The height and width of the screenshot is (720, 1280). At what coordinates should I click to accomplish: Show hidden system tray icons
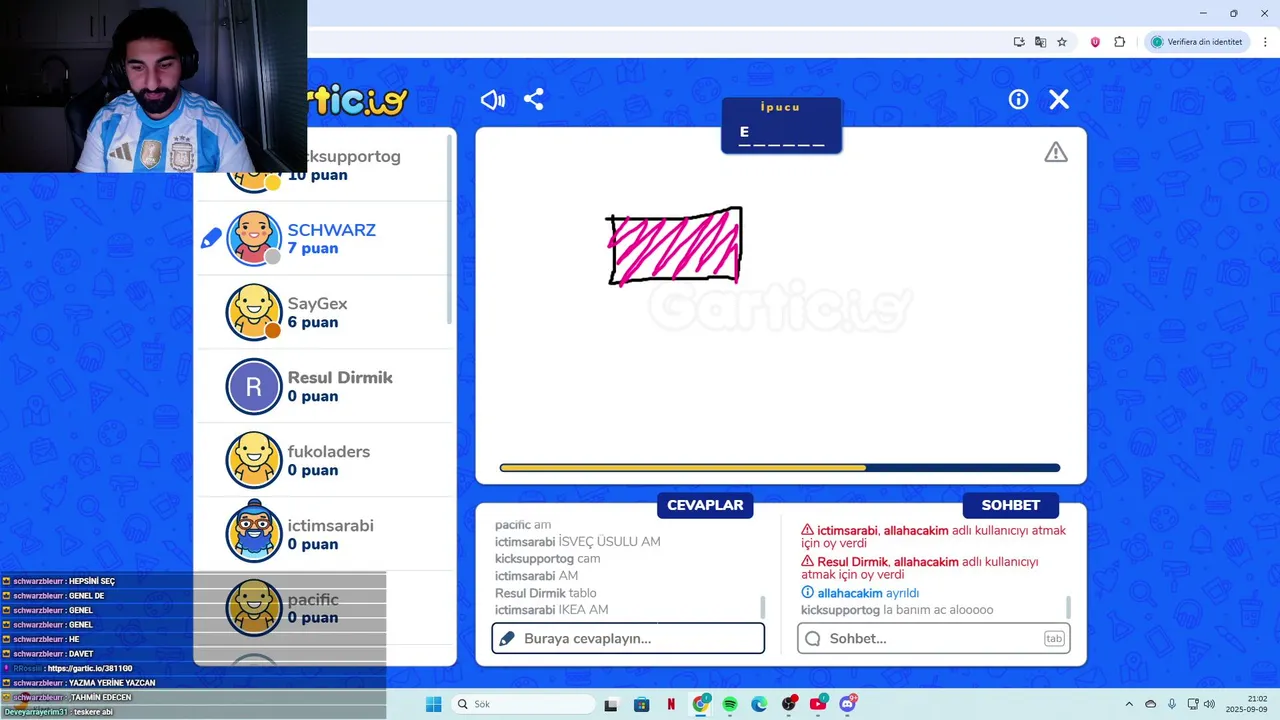[1129, 704]
